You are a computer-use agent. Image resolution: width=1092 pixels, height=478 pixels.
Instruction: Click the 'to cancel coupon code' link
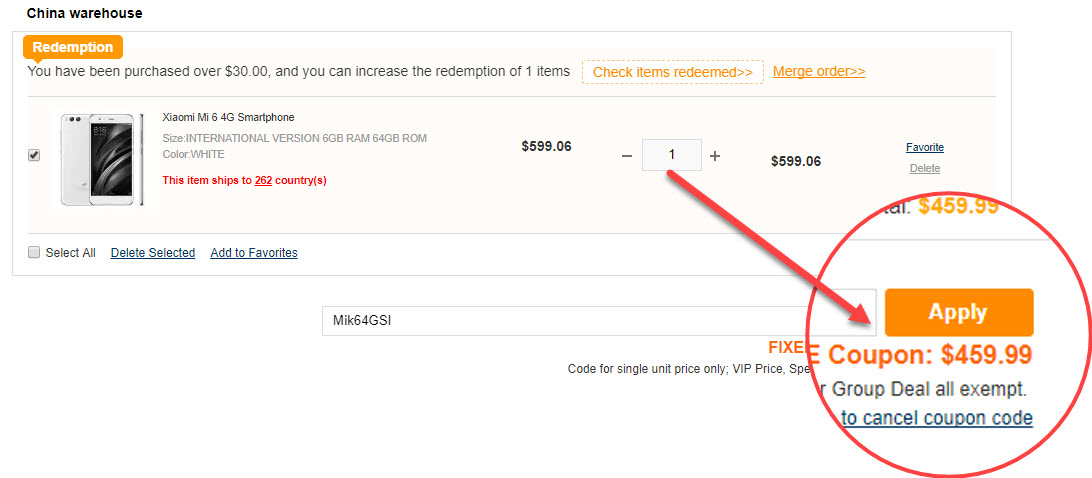pos(937,418)
